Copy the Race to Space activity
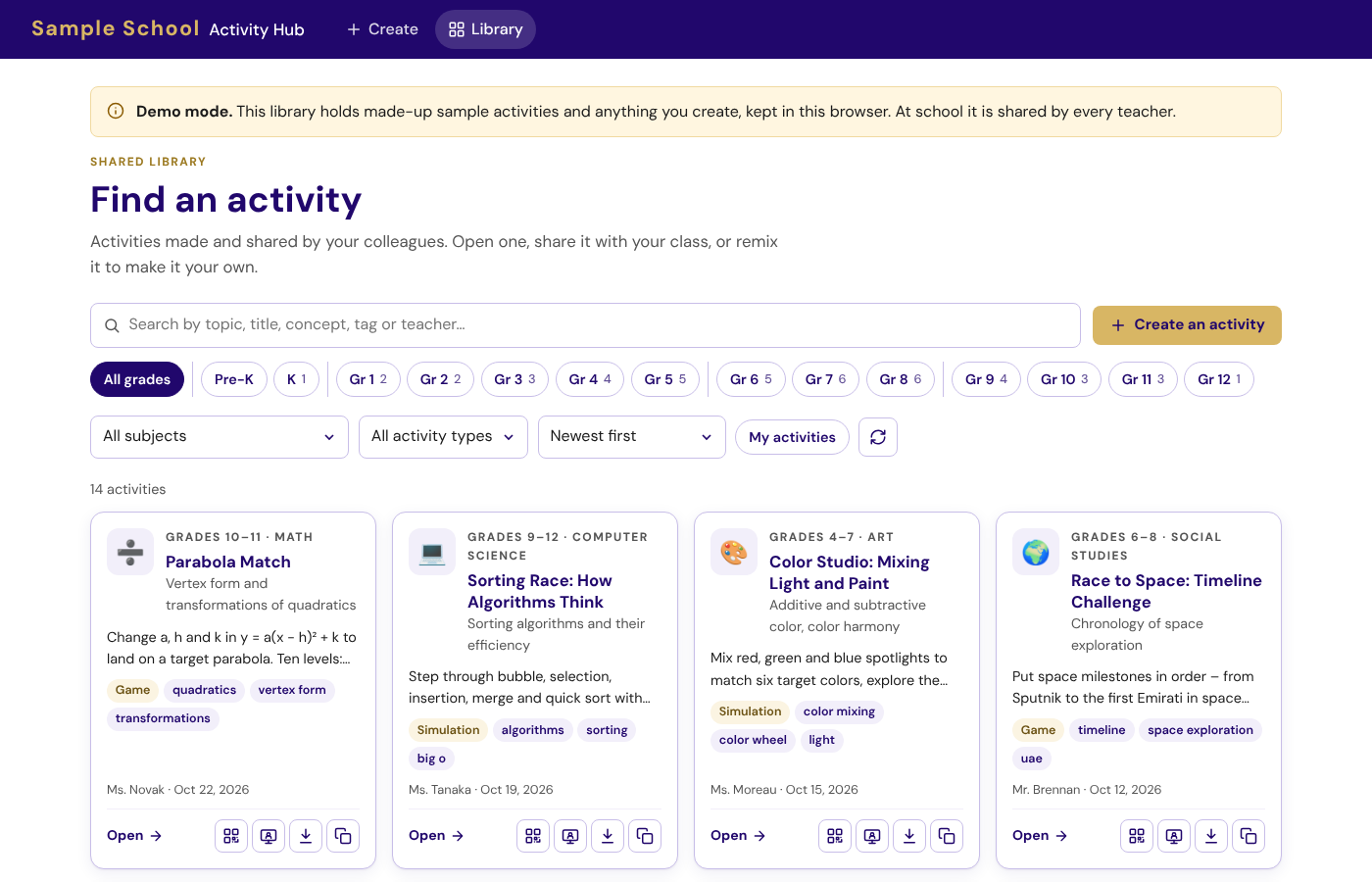Viewport: 1372px width, 882px height. 1249,836
